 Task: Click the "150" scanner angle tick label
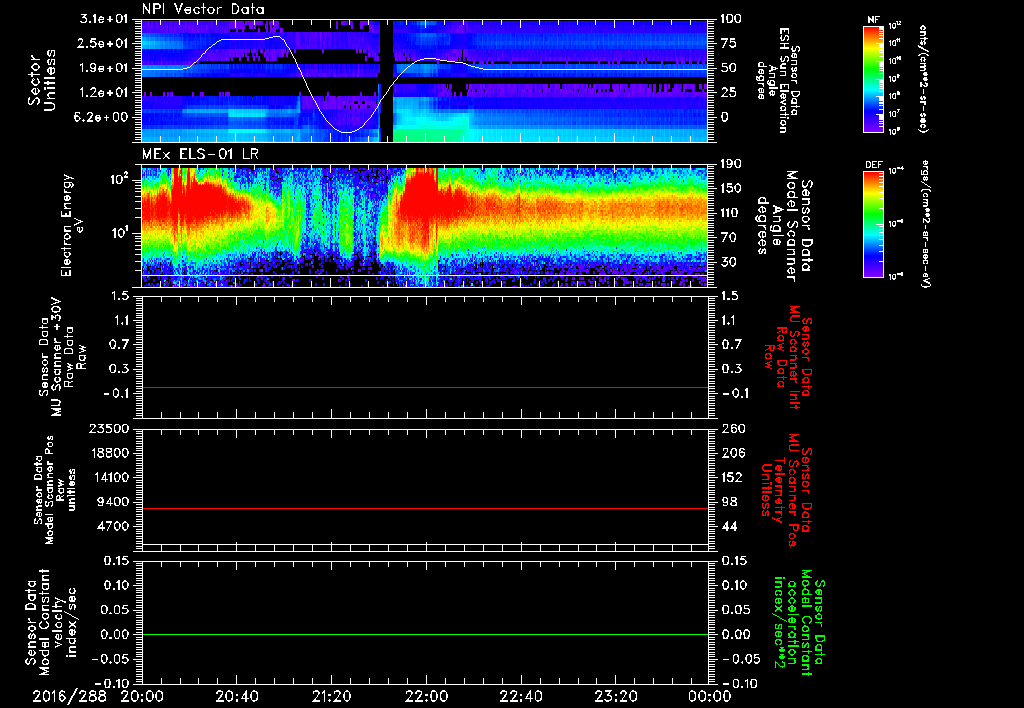(x=731, y=188)
